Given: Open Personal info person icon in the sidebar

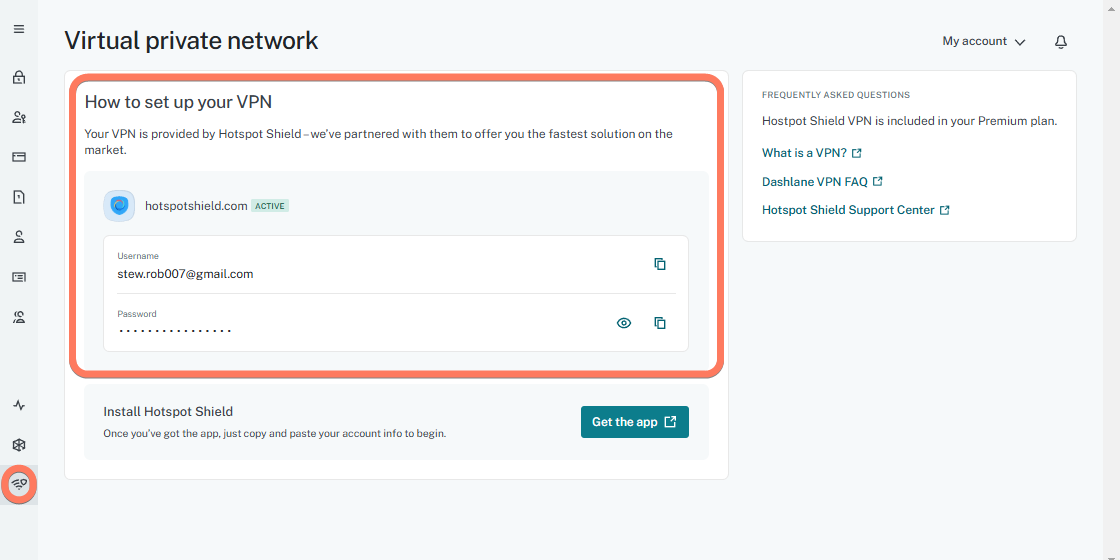Looking at the screenshot, I should coord(19,237).
